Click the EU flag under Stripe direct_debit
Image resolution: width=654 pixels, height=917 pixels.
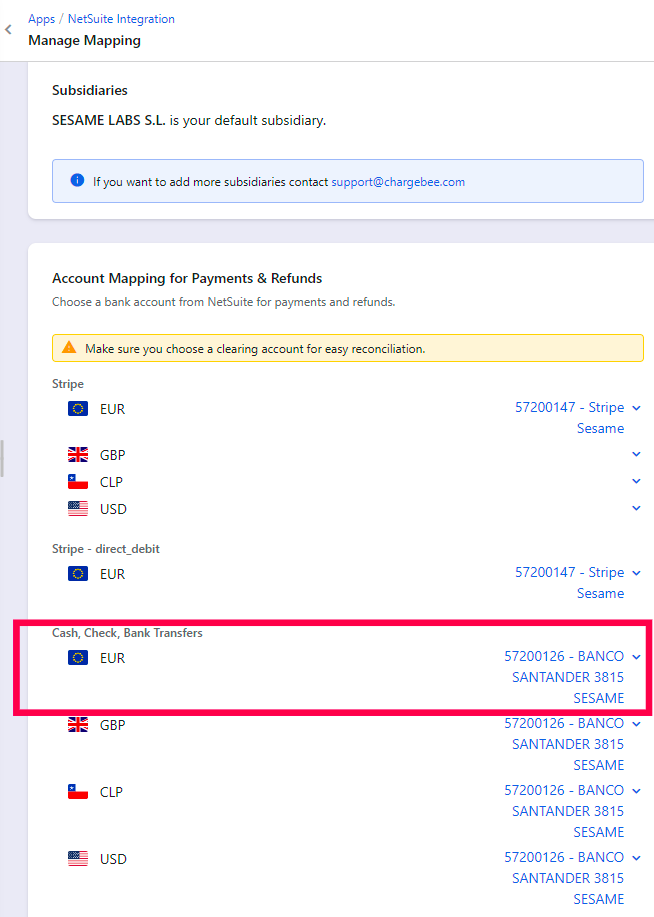pos(78,573)
